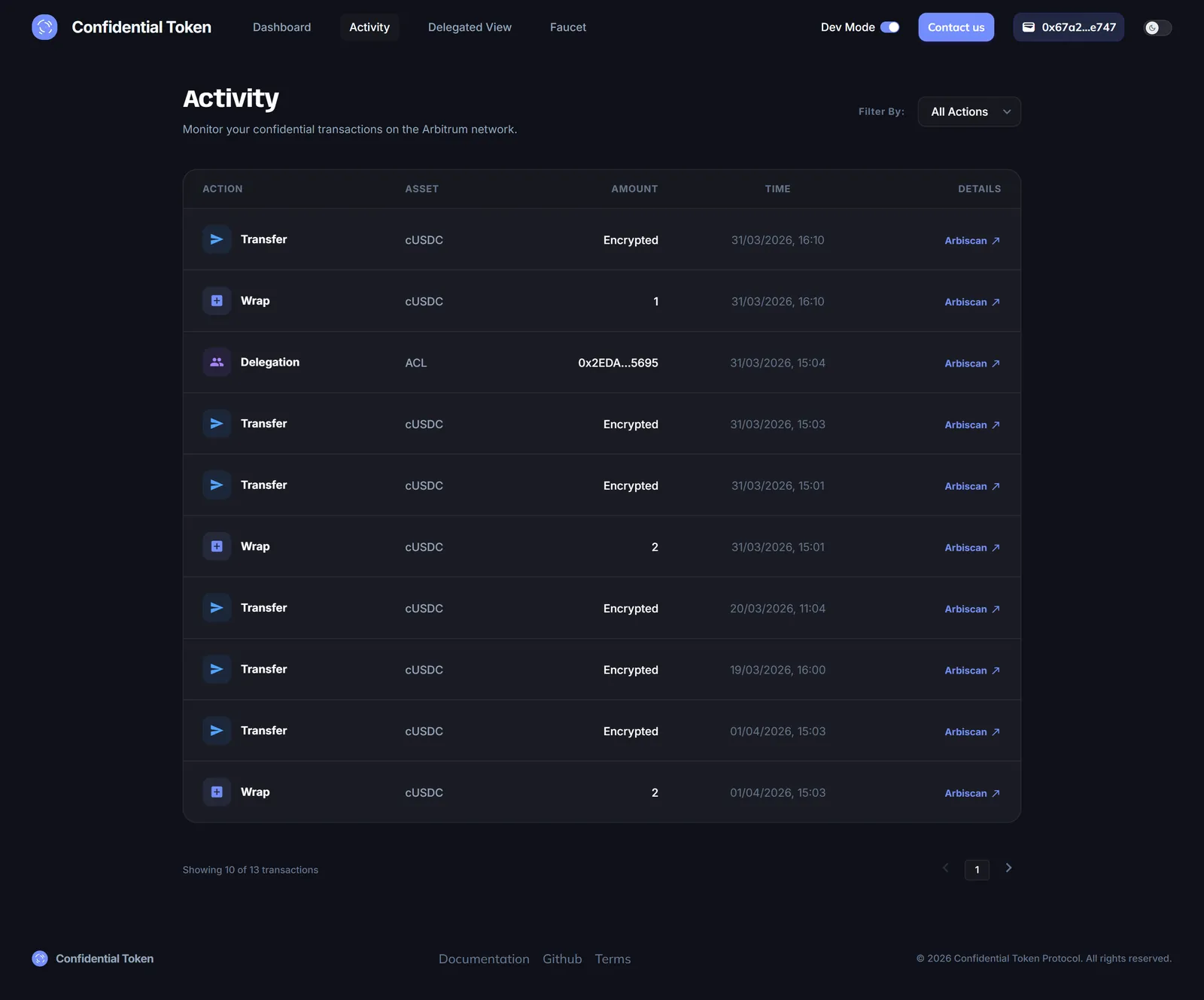Click the wallet address 0x67a2...e747 button

pyautogui.click(x=1069, y=27)
